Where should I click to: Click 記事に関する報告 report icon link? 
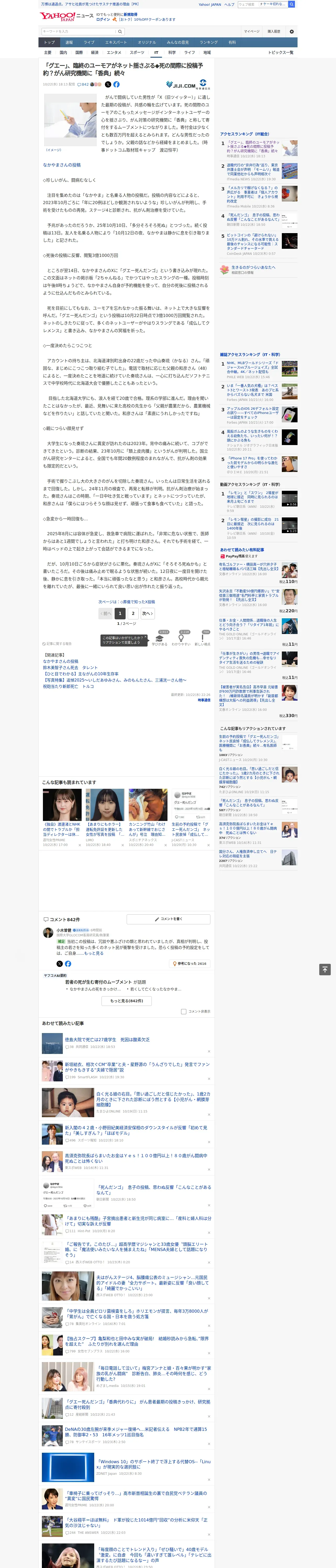coord(57,643)
